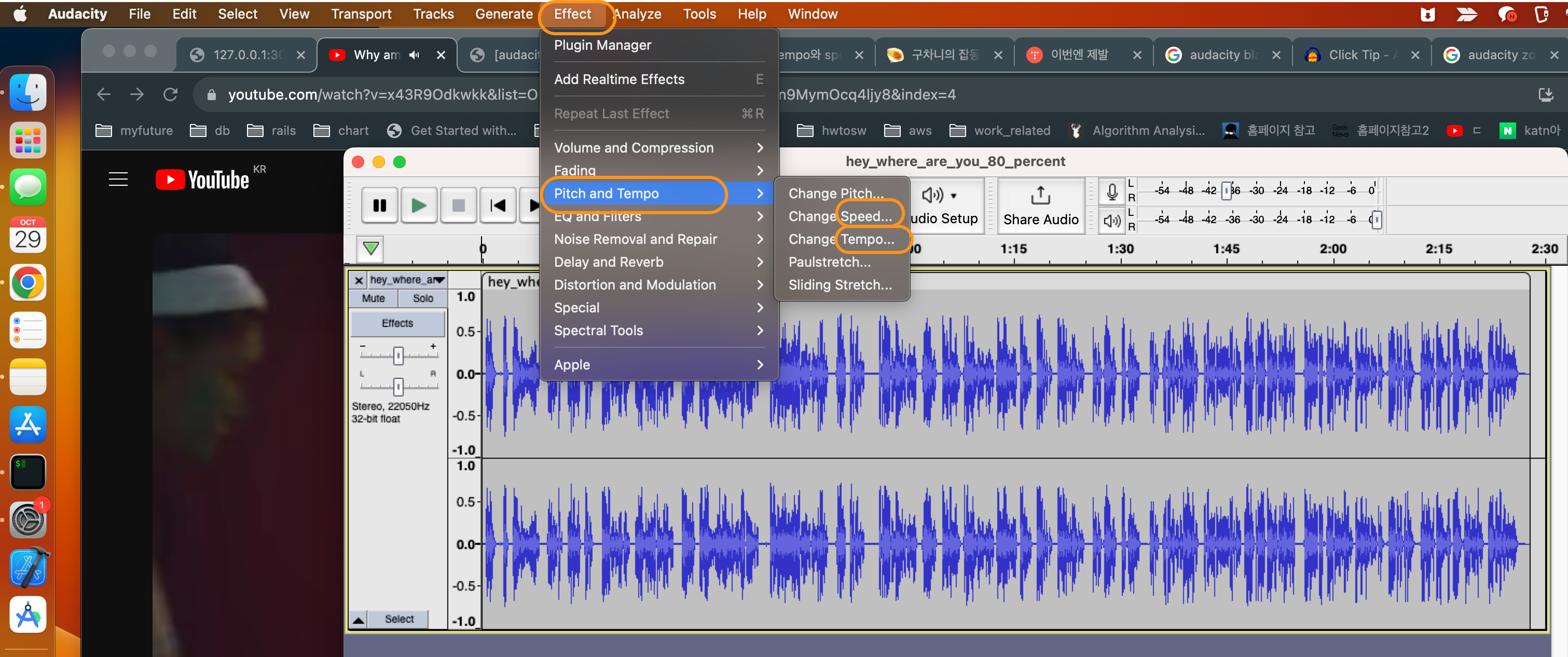Solo the hey_where_are track
Screen dimensions: 1568x657
(422, 298)
